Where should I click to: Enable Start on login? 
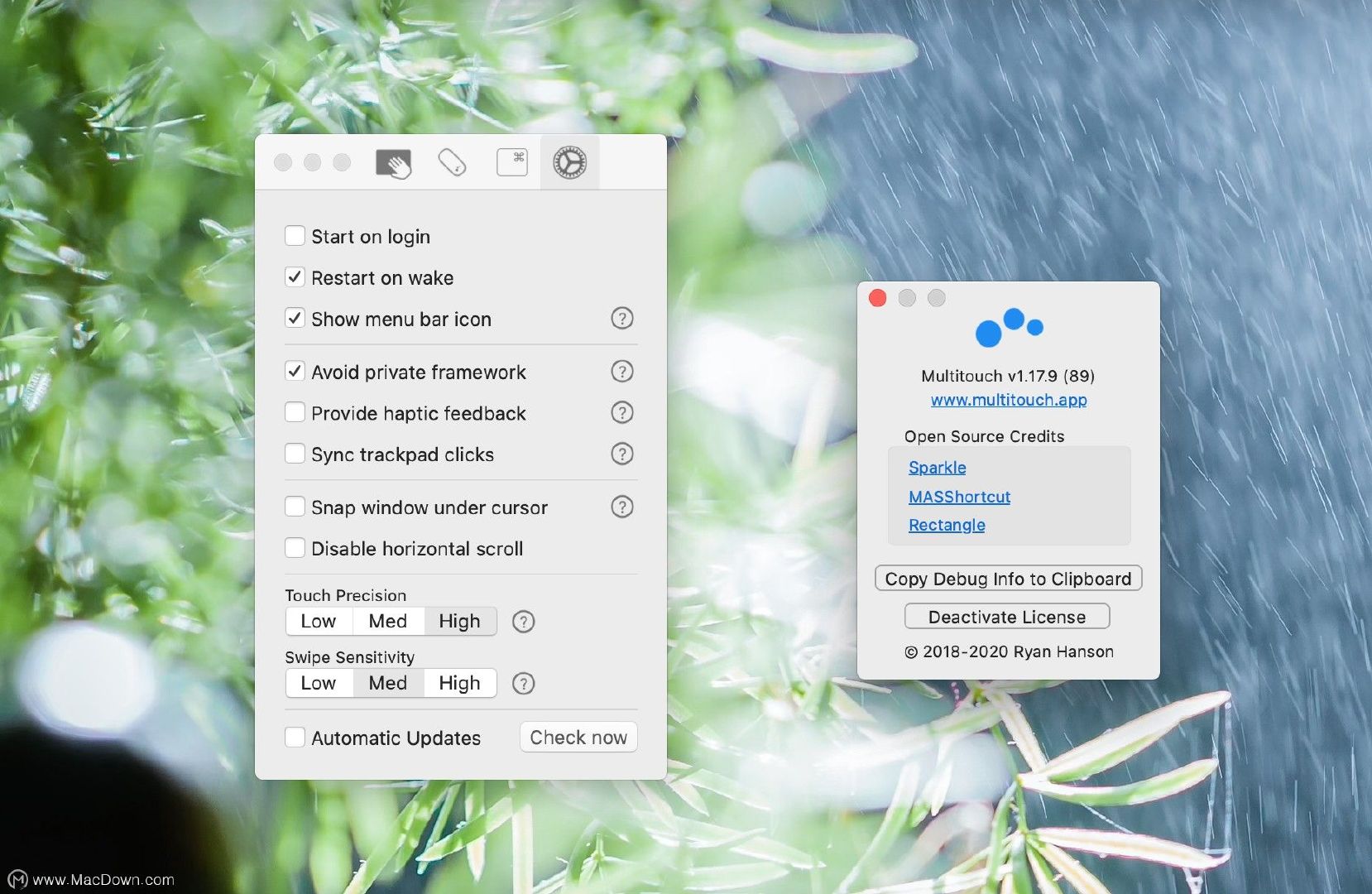295,236
